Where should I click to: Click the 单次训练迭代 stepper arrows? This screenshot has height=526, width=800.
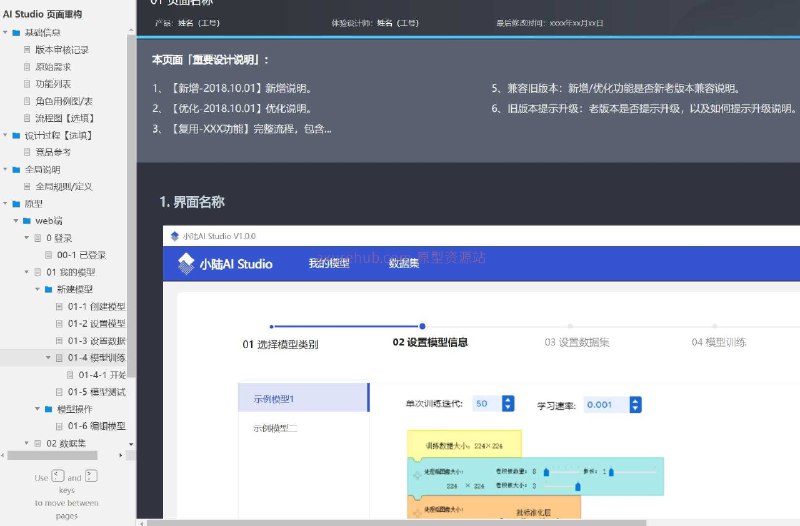pyautogui.click(x=508, y=404)
